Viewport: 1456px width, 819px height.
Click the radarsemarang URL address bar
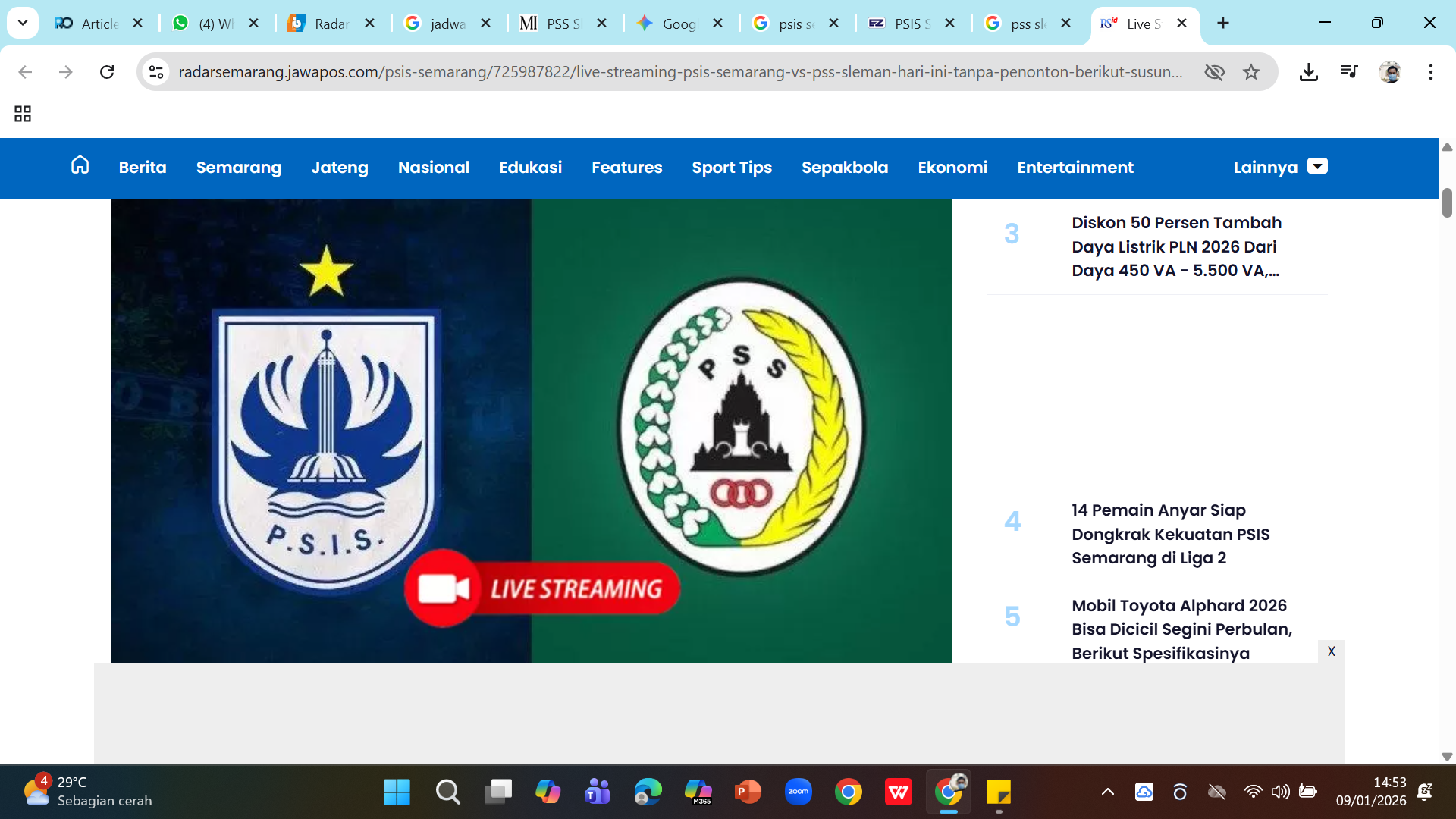coord(680,72)
